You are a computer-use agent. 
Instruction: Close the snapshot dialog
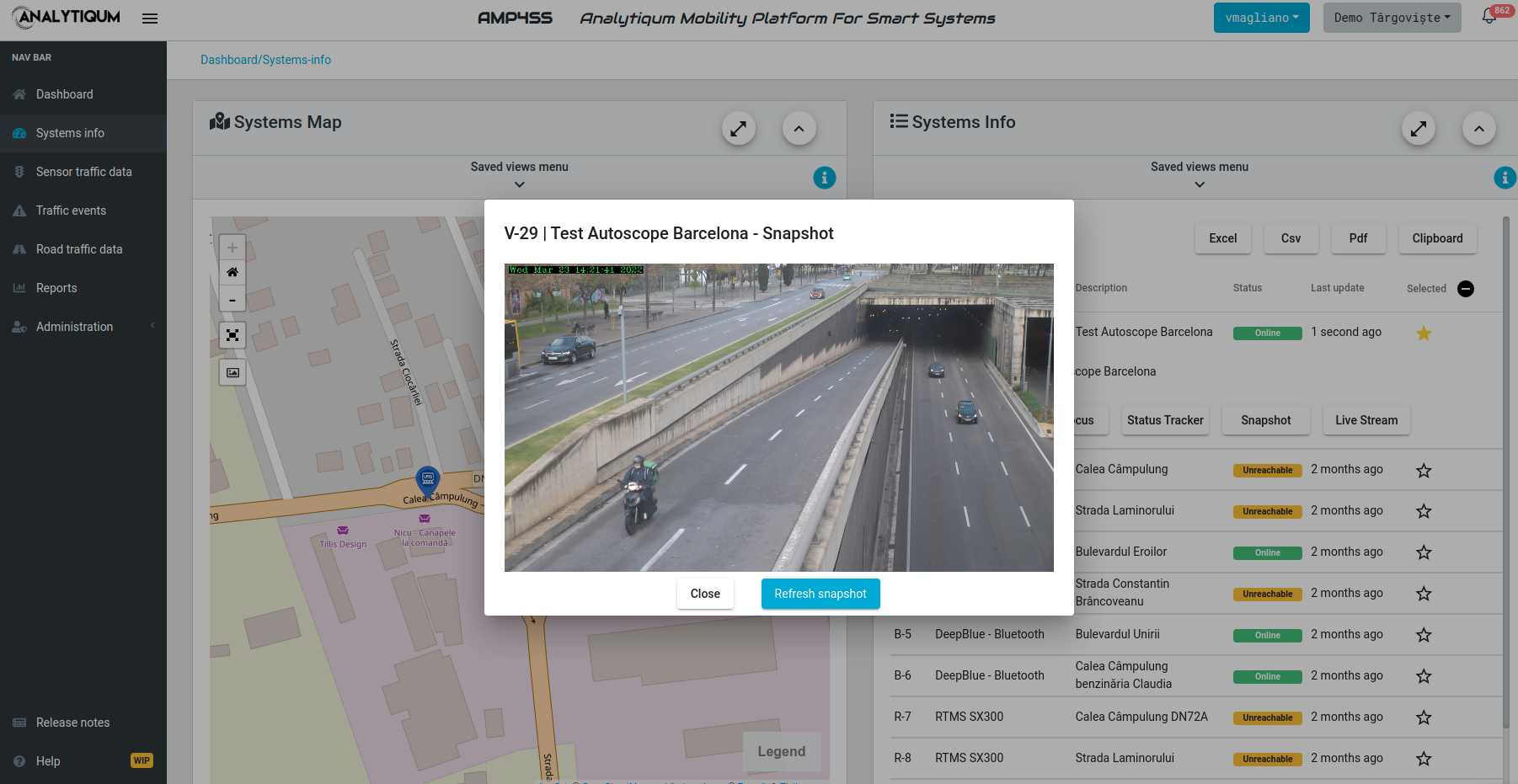(x=705, y=594)
